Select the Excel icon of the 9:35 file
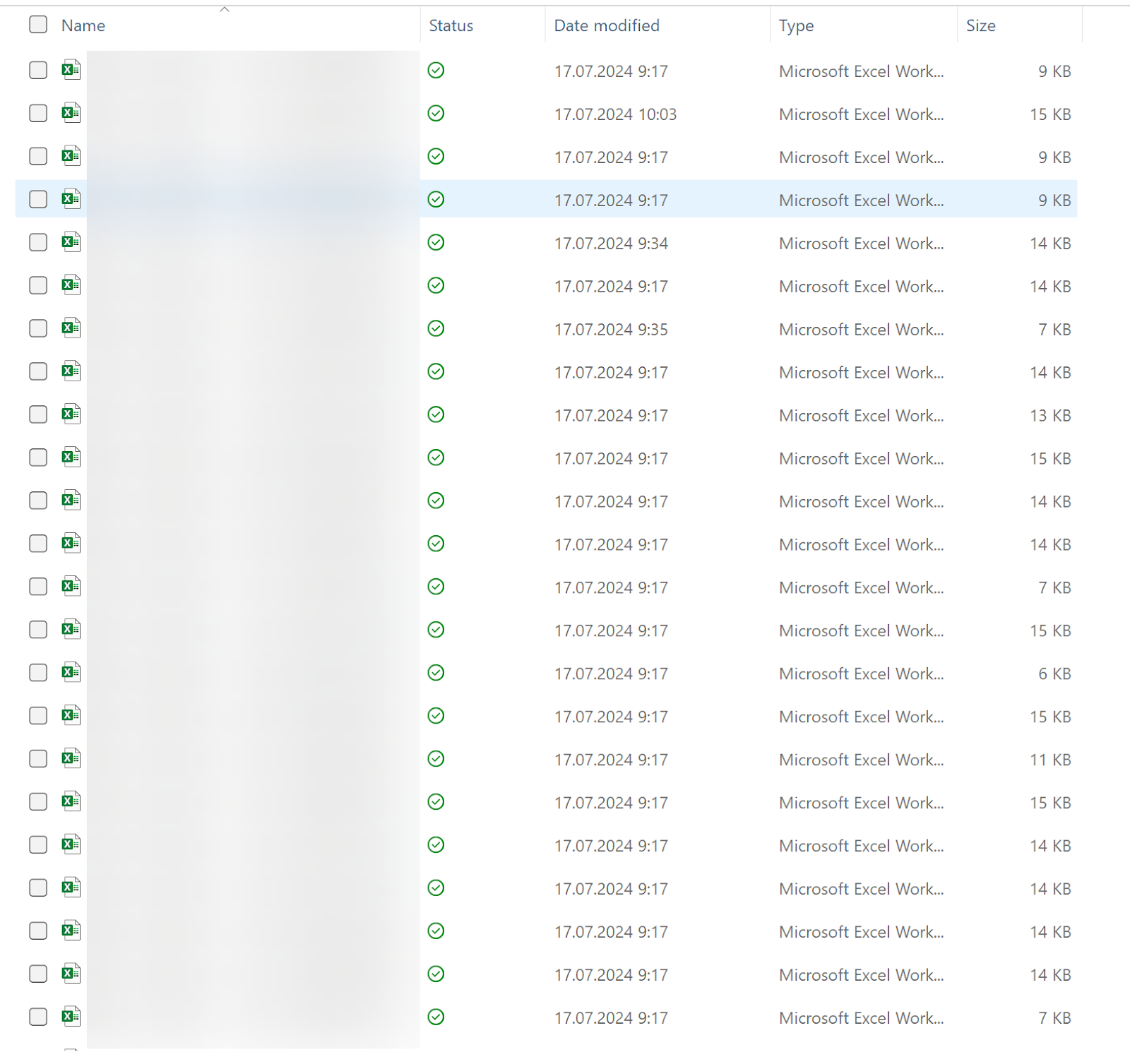 tap(71, 328)
